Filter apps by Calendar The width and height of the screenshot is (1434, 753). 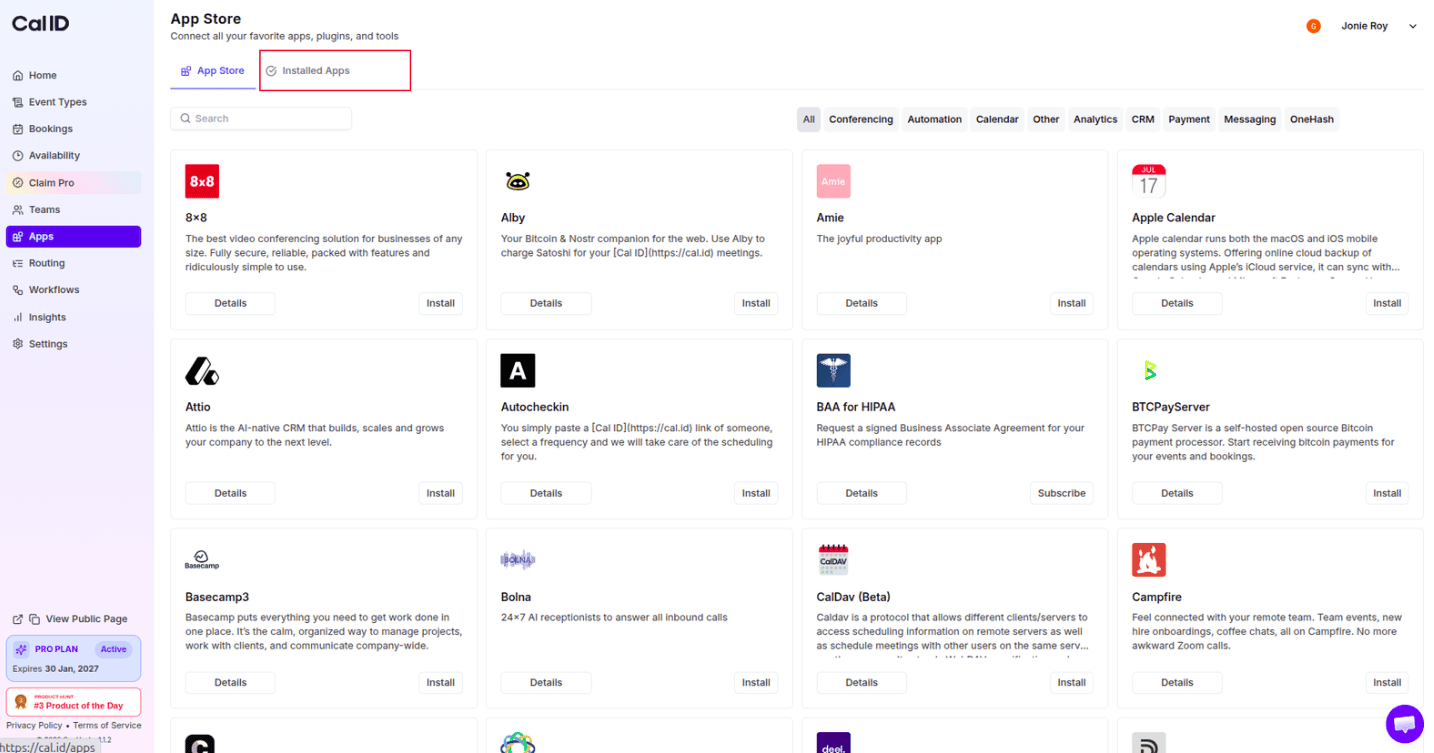[x=997, y=119]
